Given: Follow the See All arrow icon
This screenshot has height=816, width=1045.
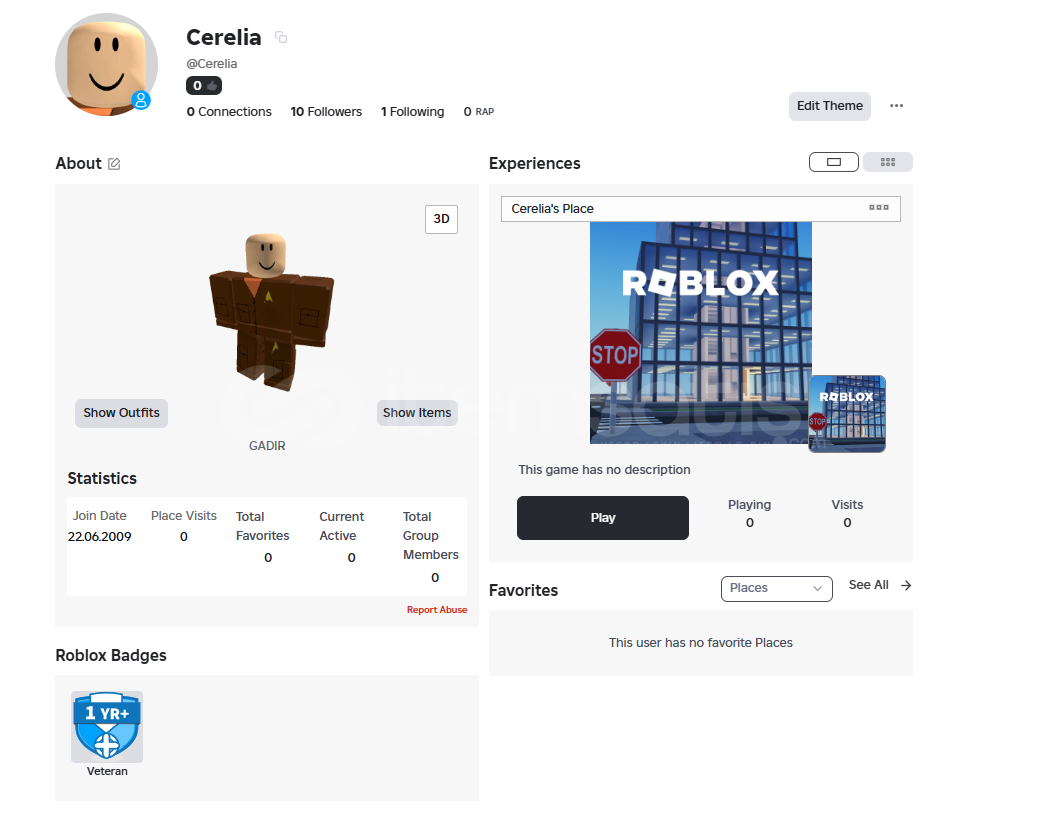Looking at the screenshot, I should pos(906,585).
